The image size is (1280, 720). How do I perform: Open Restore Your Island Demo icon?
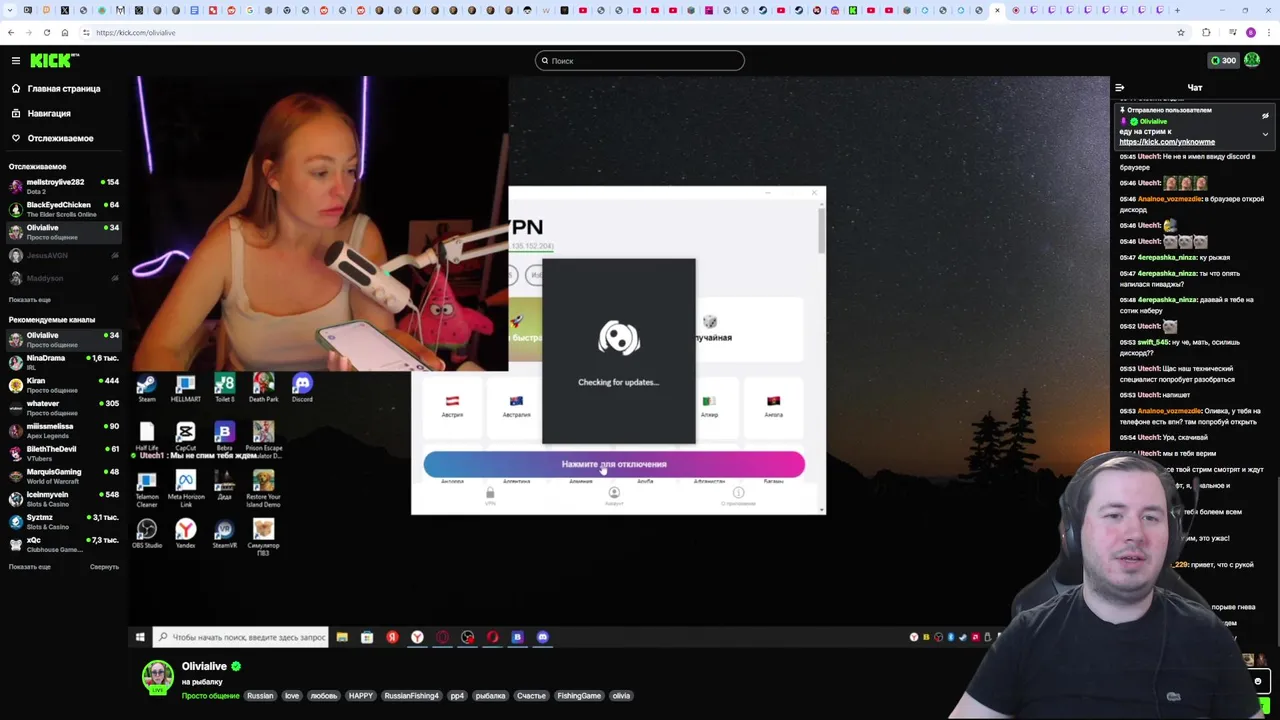(263, 488)
